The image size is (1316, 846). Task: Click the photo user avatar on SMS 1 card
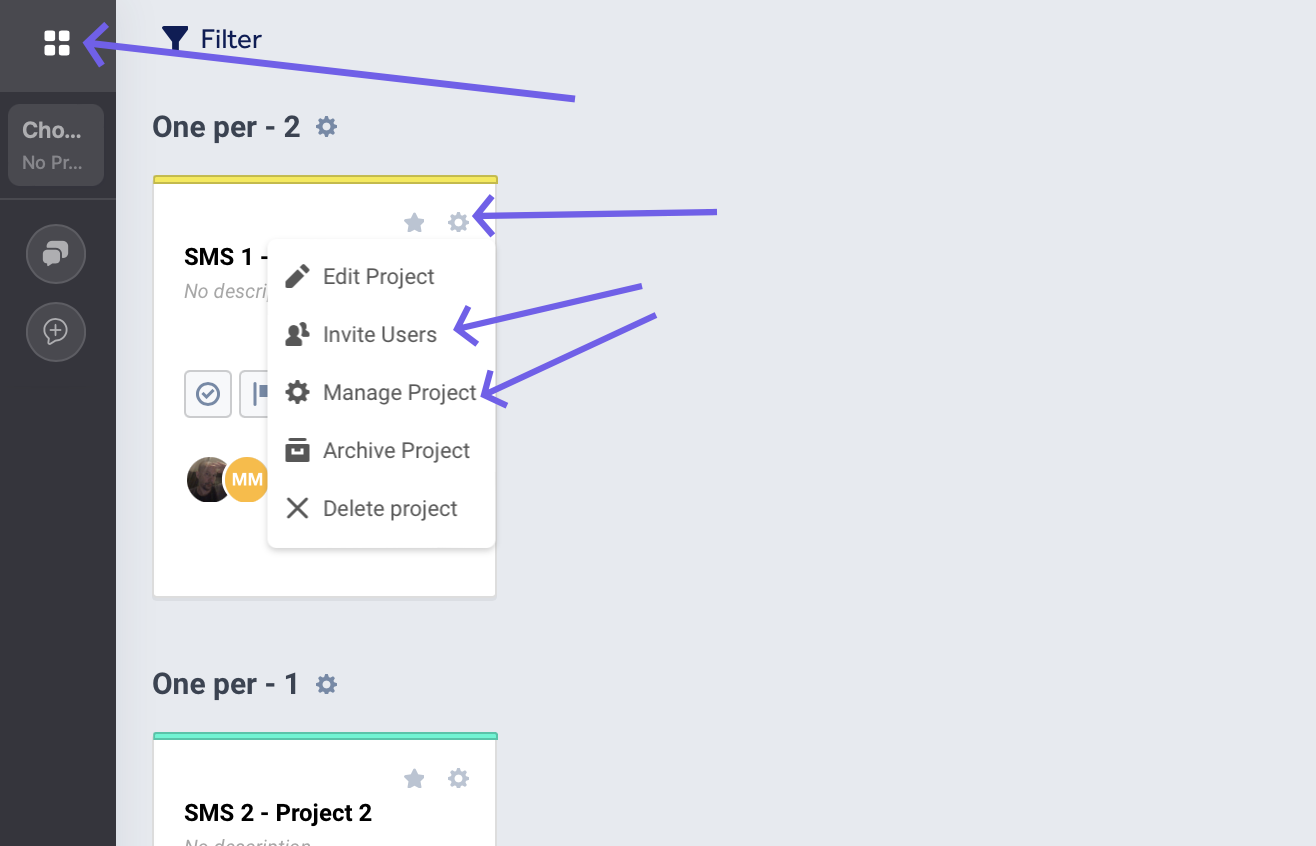tap(208, 480)
